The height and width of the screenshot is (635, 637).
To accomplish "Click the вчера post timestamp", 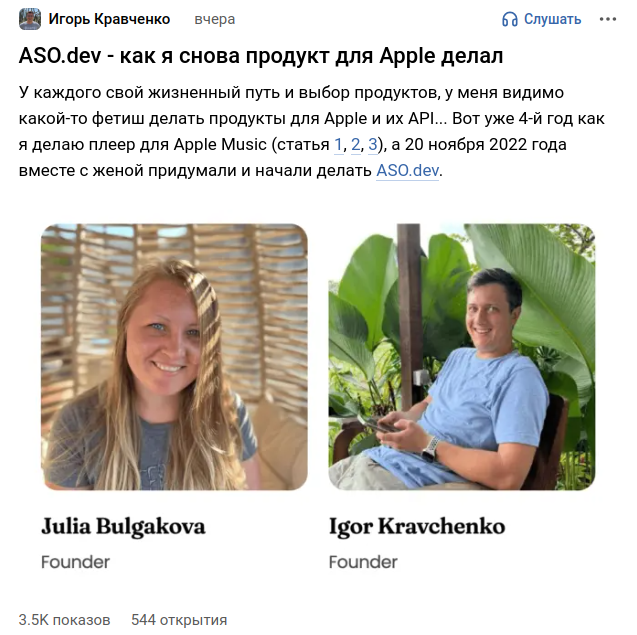I will [x=214, y=19].
